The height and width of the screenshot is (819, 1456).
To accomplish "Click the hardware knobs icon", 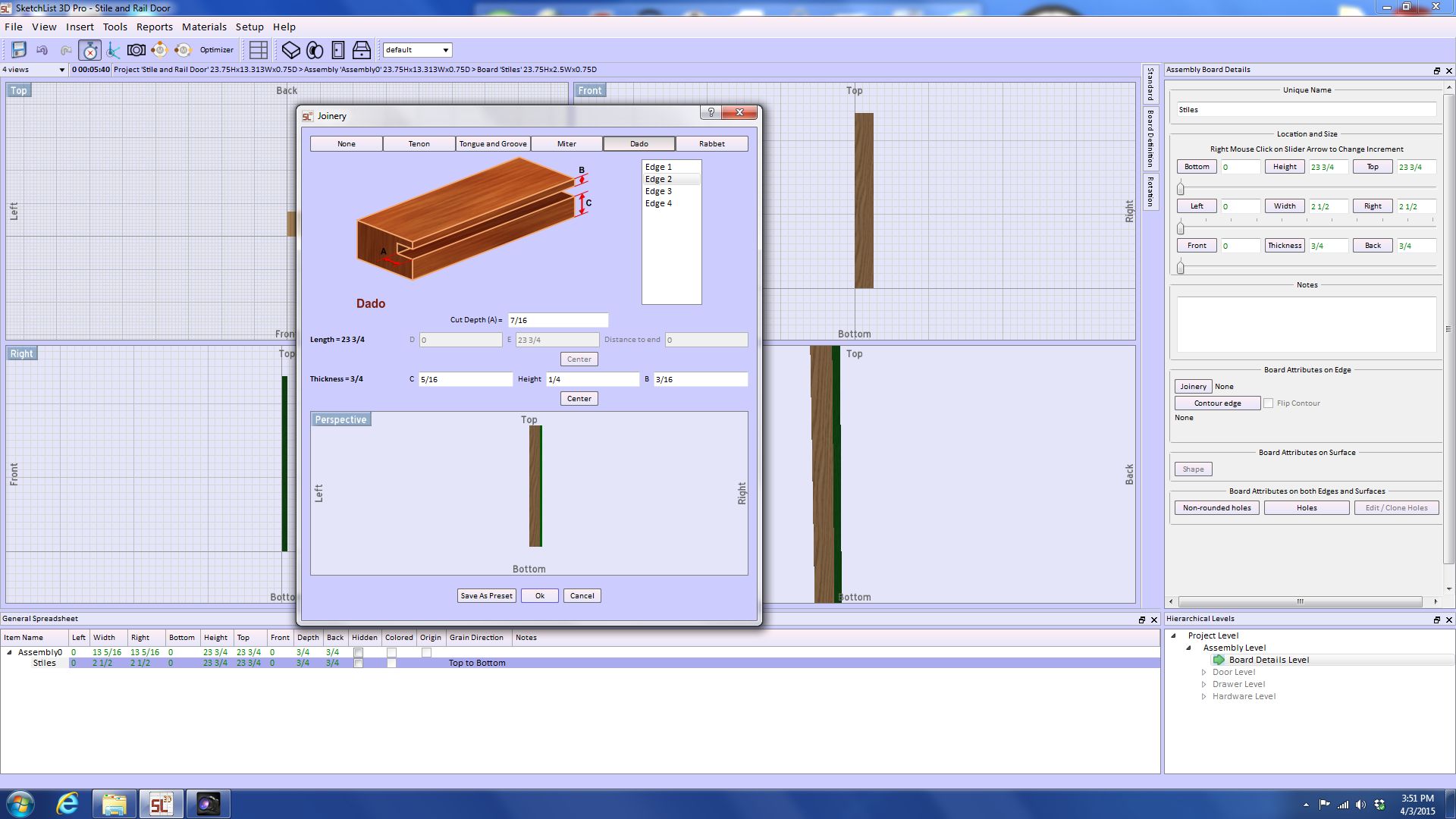I will click(x=315, y=50).
